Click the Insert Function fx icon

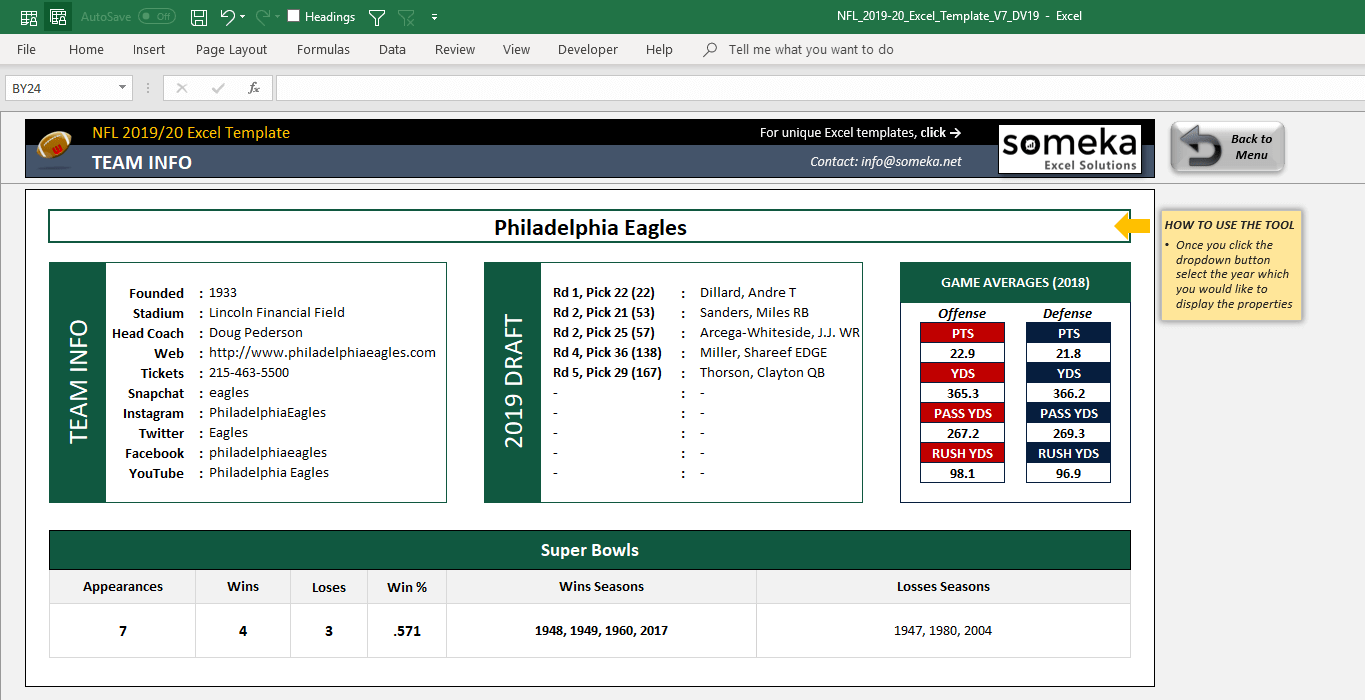(254, 88)
